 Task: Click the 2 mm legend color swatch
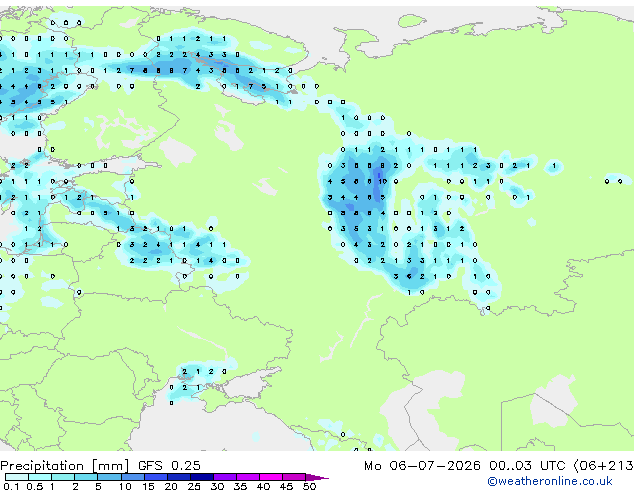coord(87,477)
